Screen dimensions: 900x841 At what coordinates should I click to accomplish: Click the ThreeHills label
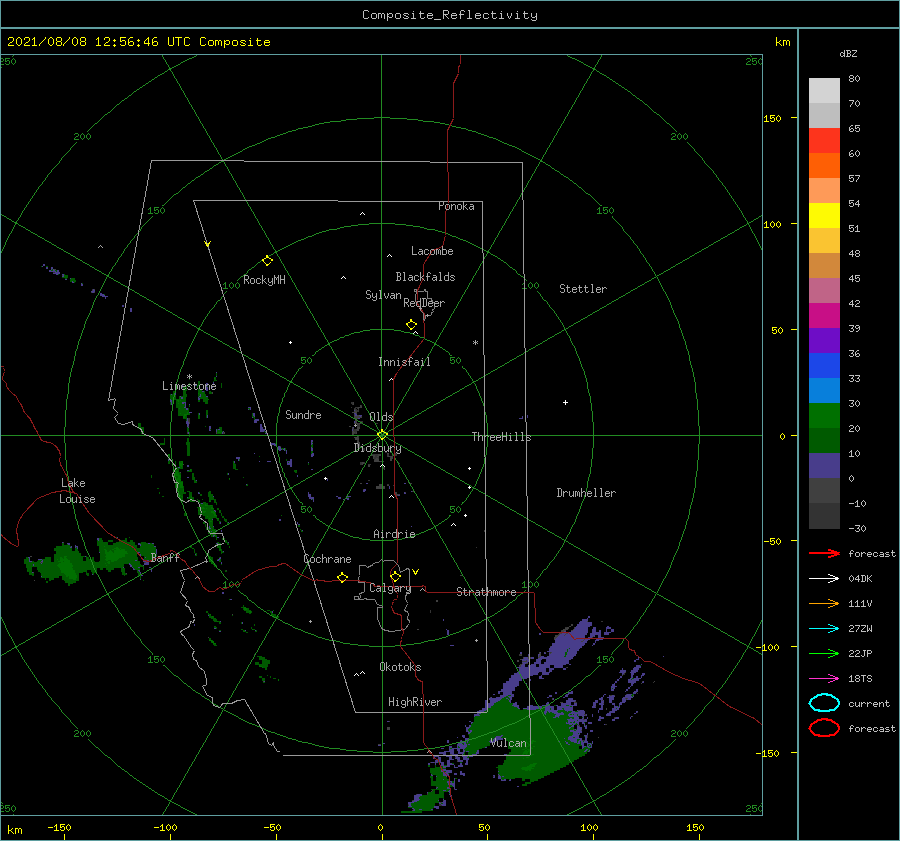click(x=501, y=437)
